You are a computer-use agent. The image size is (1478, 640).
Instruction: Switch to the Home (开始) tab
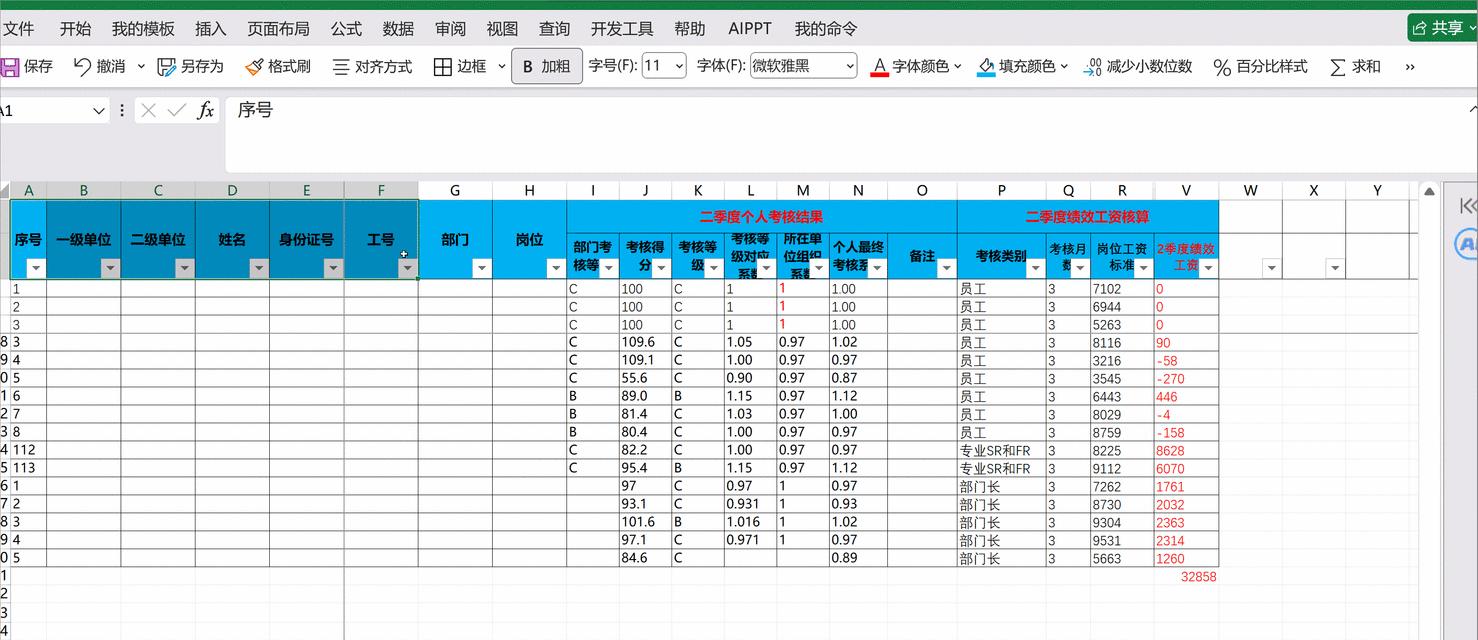(75, 29)
